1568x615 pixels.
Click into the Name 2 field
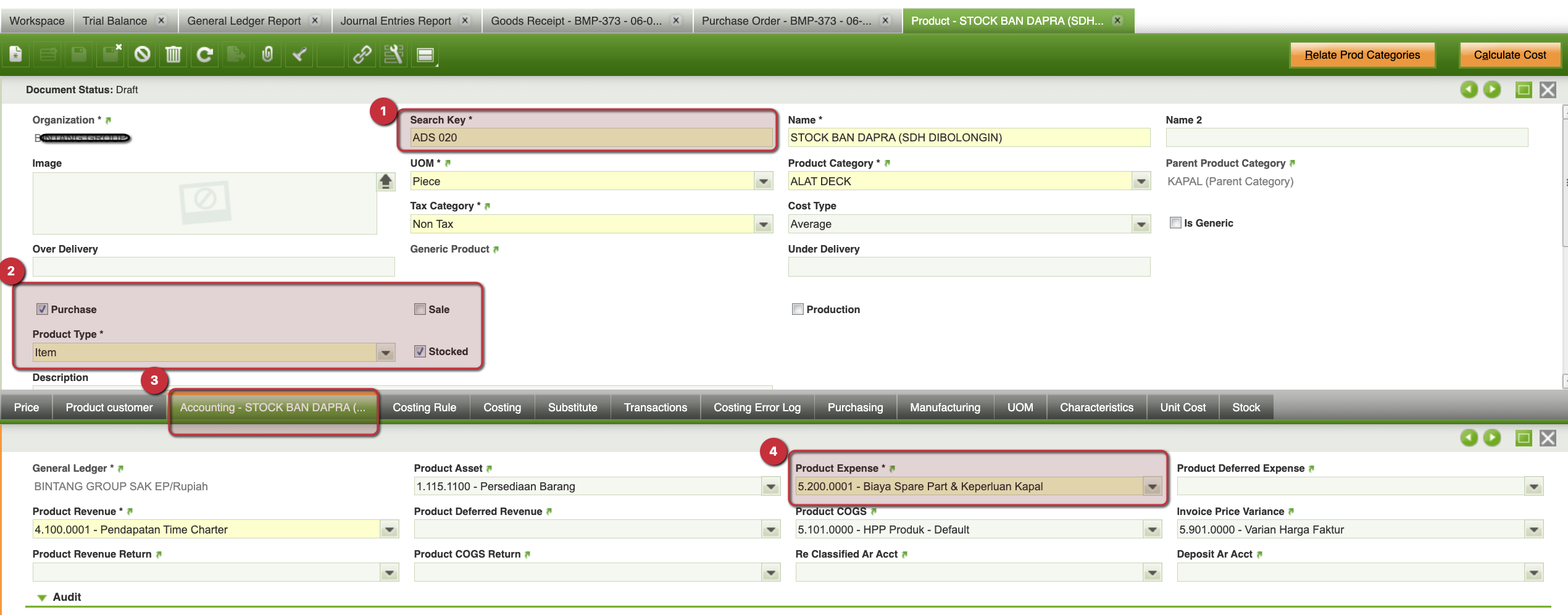coord(1346,138)
